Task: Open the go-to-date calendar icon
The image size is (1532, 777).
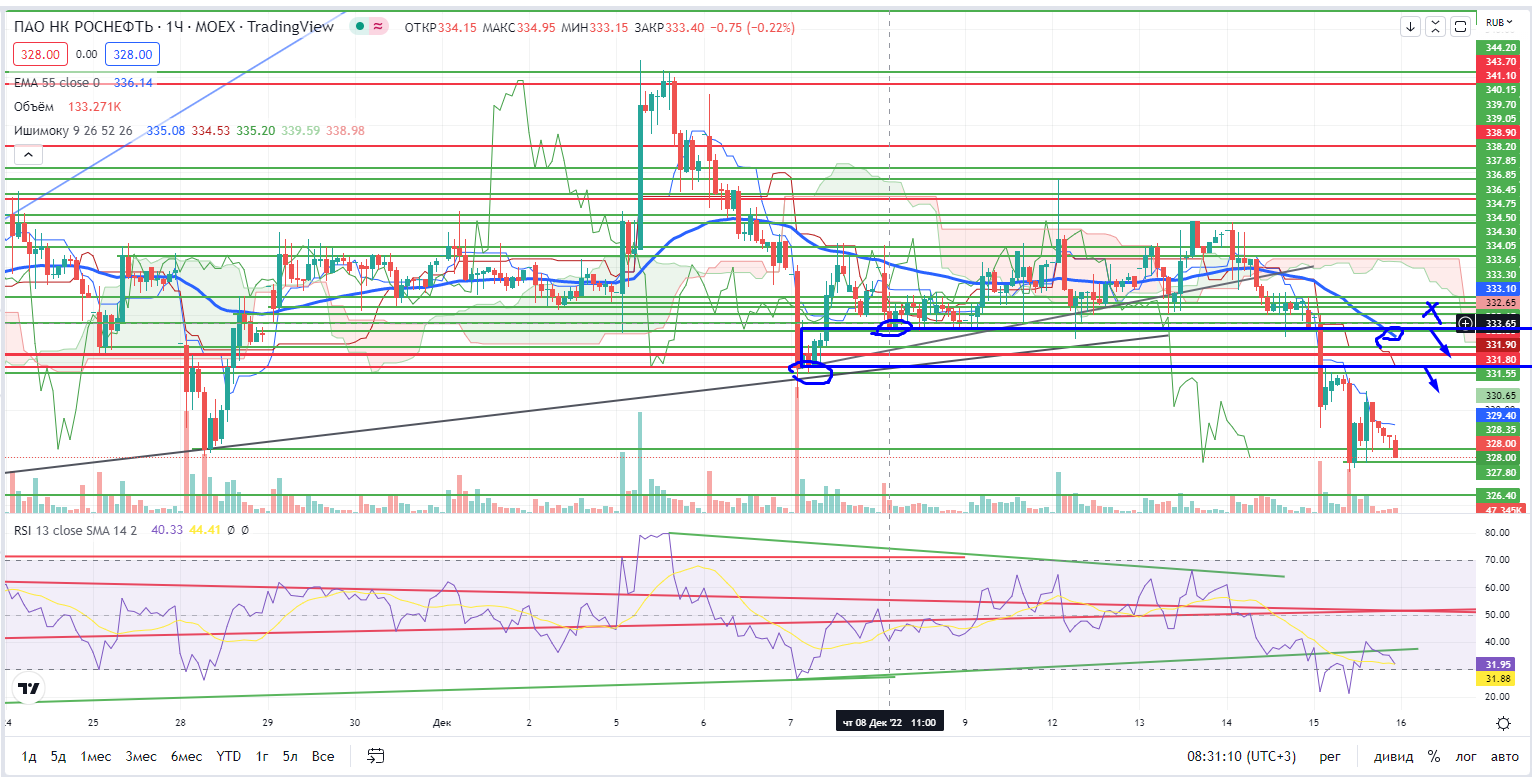Action: click(376, 755)
